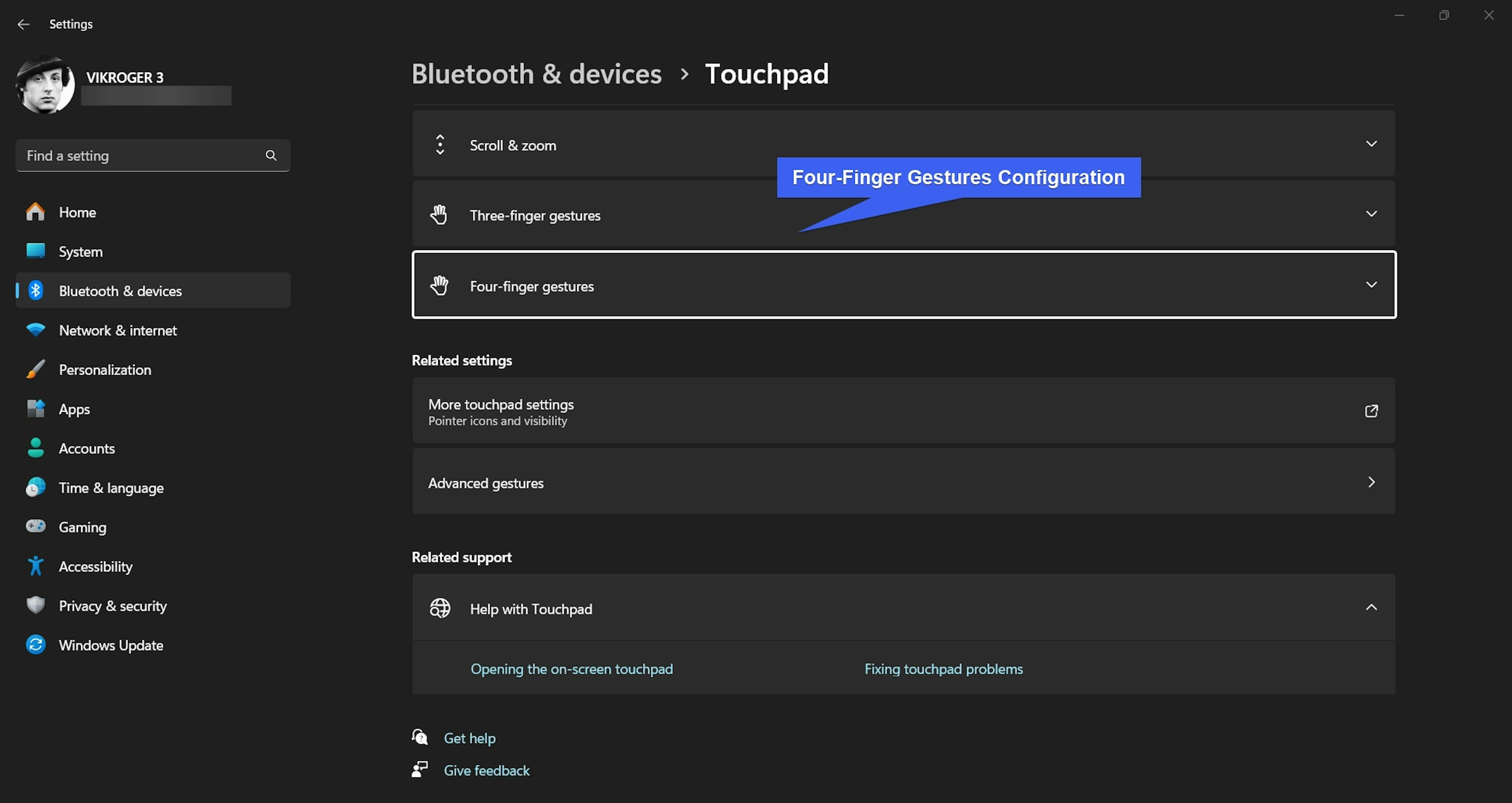Click the Accessibility sidebar icon
This screenshot has height=803, width=1512.
36,566
